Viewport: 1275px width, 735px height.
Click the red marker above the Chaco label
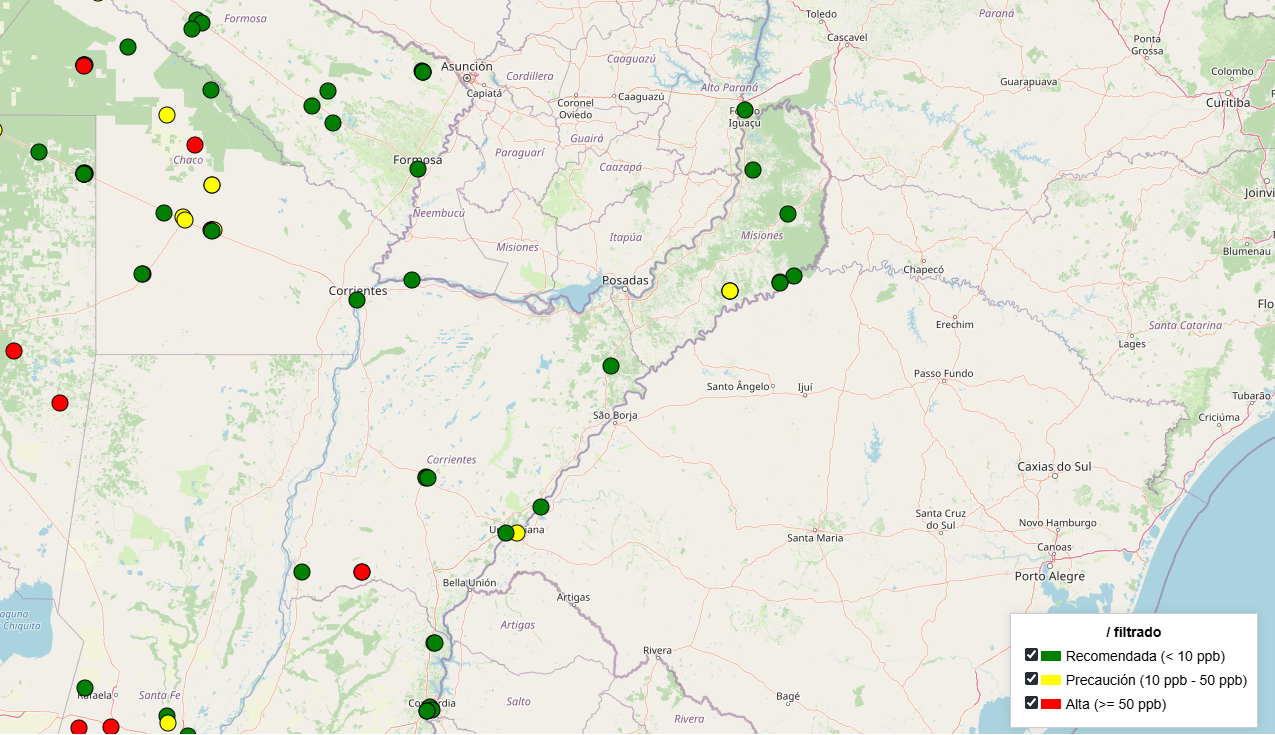tap(195, 145)
